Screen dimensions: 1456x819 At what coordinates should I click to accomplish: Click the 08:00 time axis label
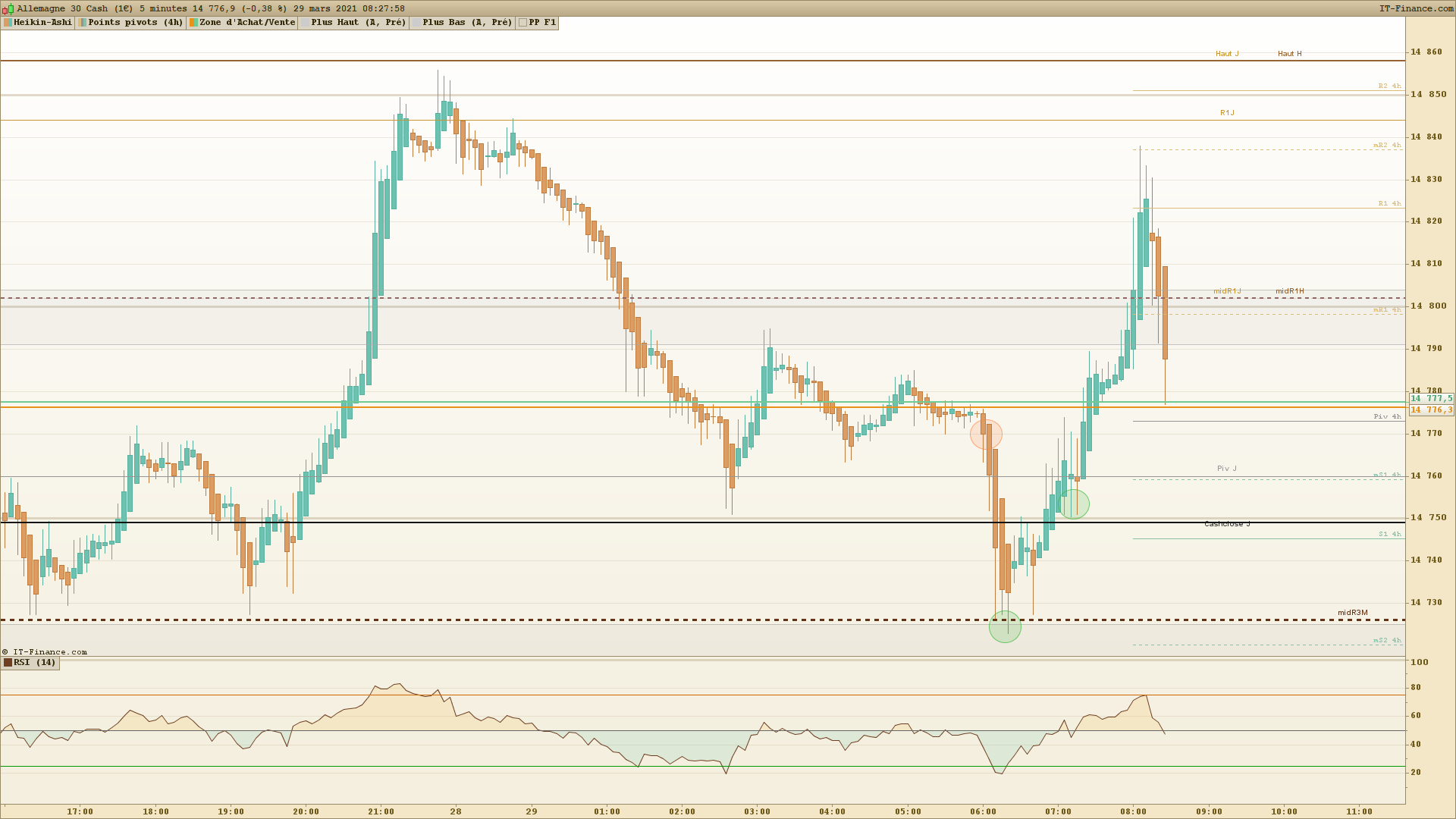pyautogui.click(x=1133, y=811)
